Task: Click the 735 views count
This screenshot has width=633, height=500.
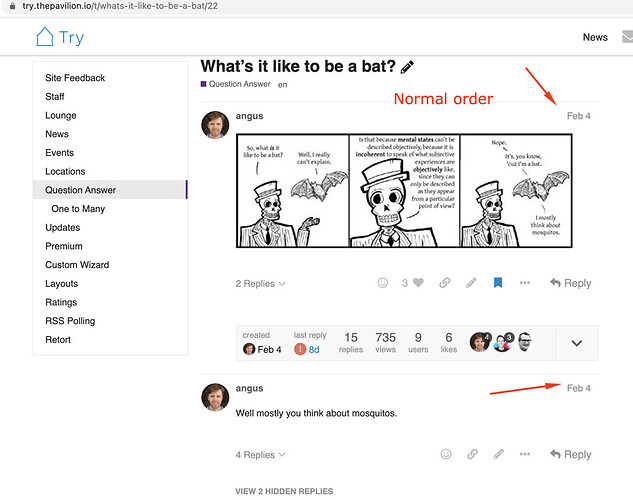Action: click(x=386, y=342)
